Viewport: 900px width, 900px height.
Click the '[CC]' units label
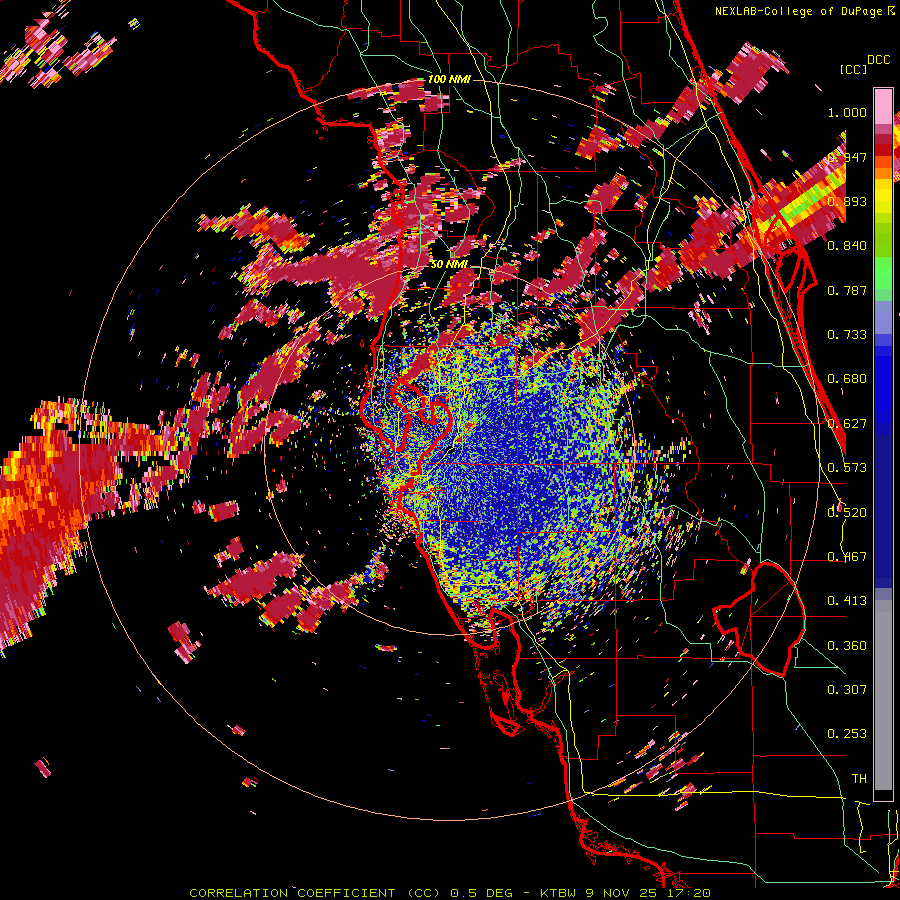(854, 69)
